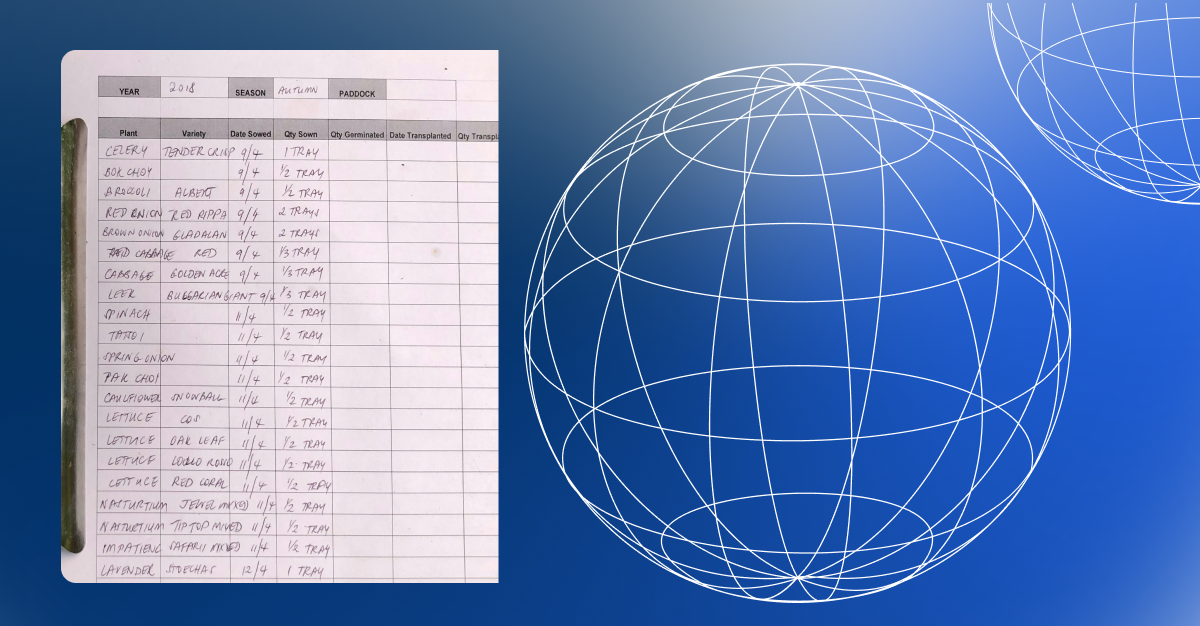
Task: Click the BROCCOLI plant cell
Action: (127, 192)
